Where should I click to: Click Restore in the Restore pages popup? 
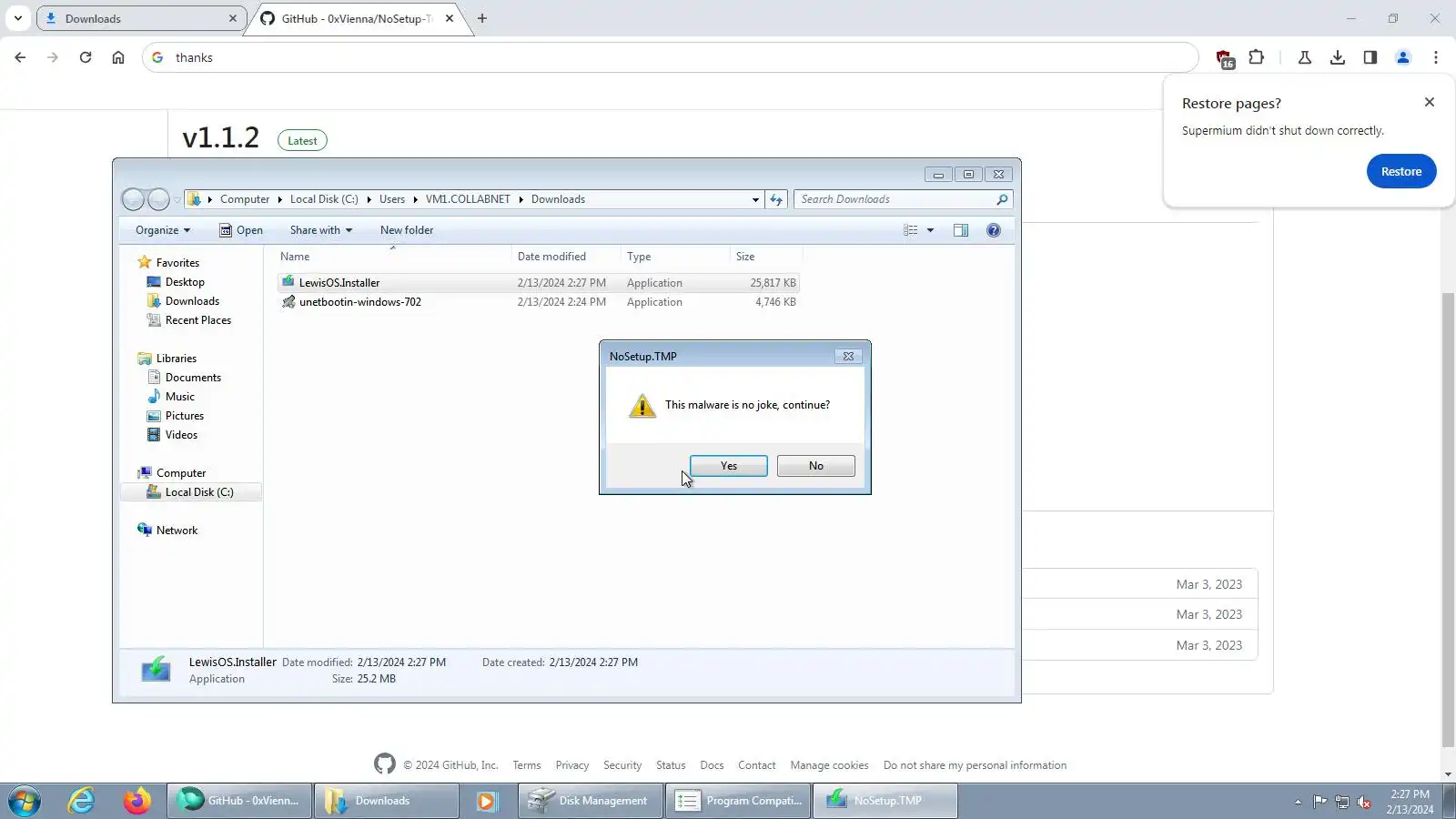(1400, 171)
